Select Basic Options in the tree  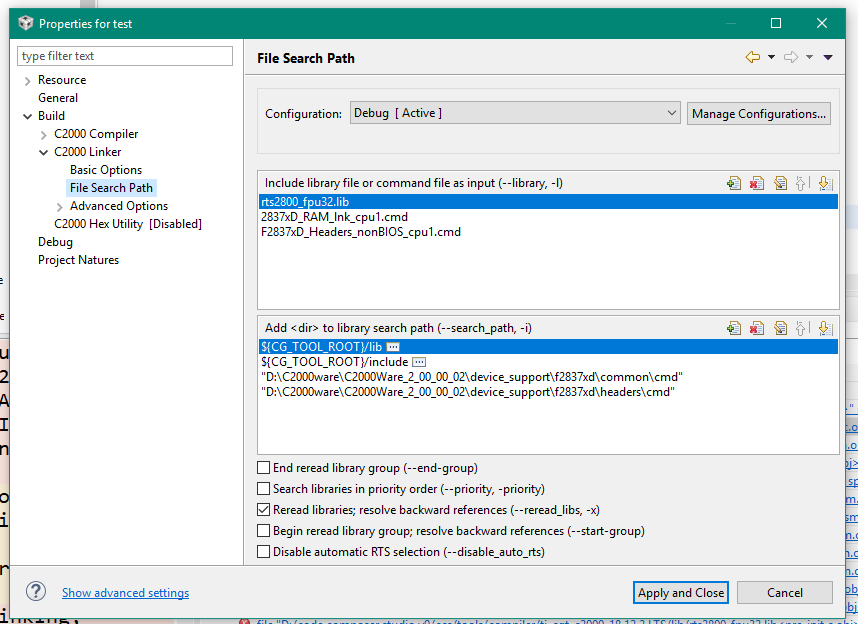point(106,170)
